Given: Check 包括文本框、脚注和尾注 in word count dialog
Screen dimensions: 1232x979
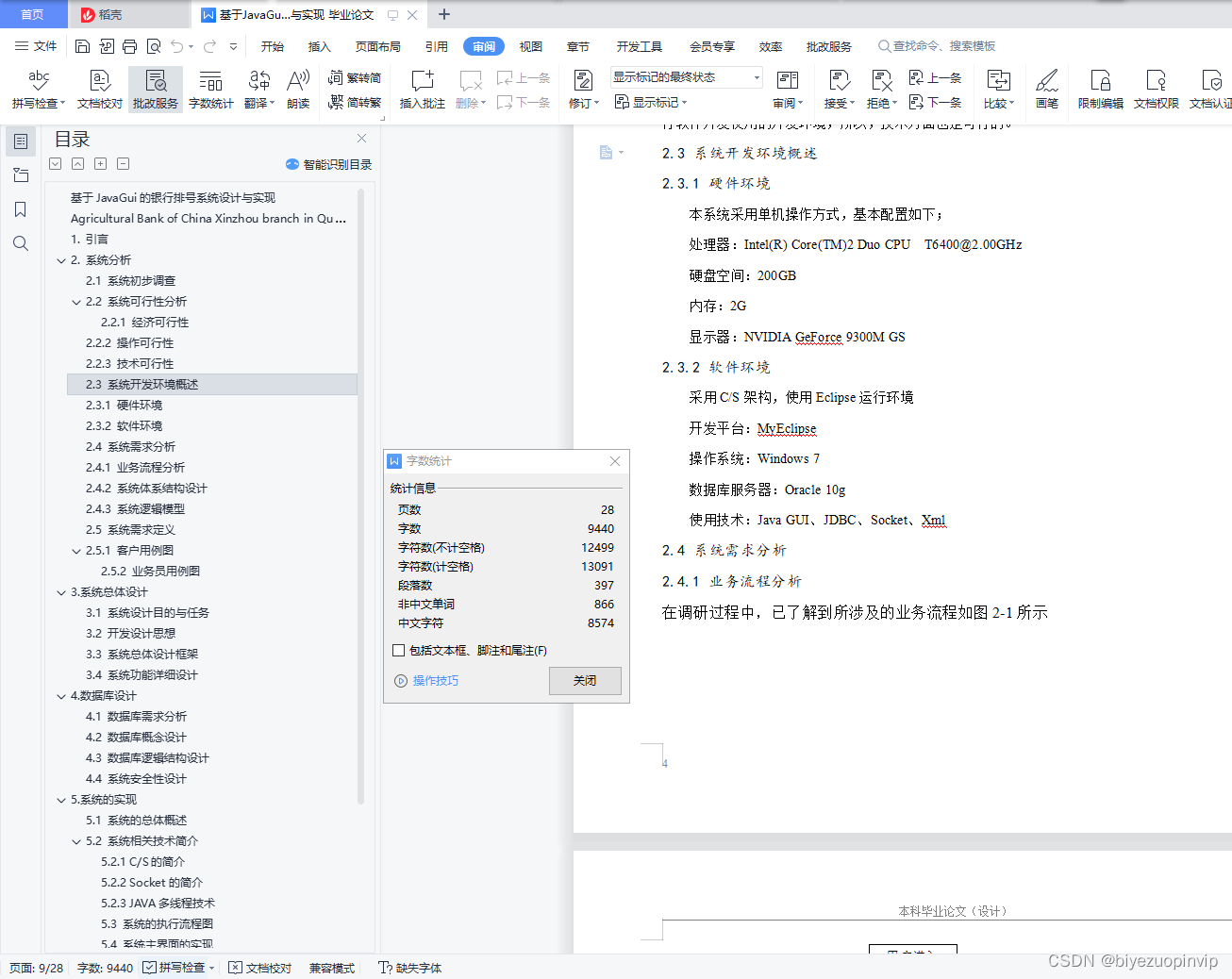Looking at the screenshot, I should (398, 650).
